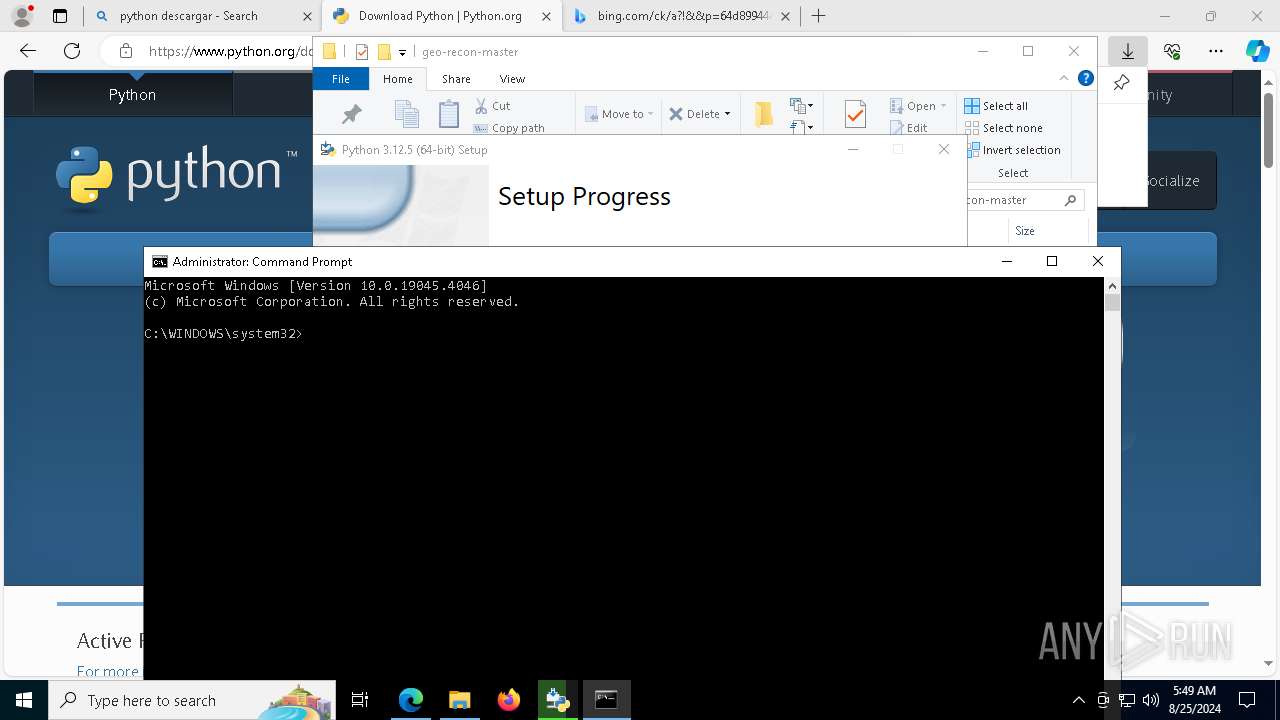Show hidden tray icons chevron

click(x=1078, y=700)
